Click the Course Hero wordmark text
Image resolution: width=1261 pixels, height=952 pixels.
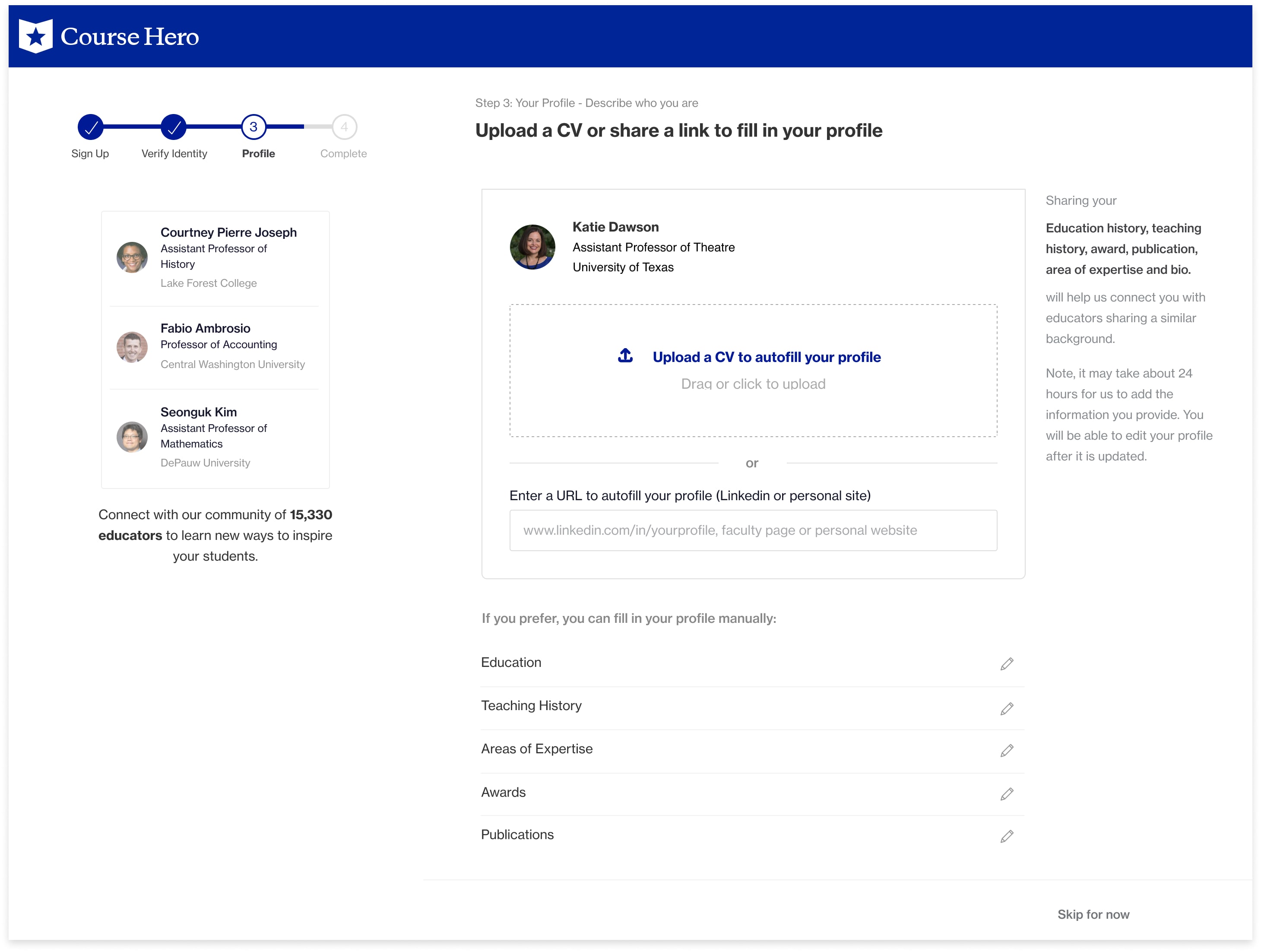130,36
